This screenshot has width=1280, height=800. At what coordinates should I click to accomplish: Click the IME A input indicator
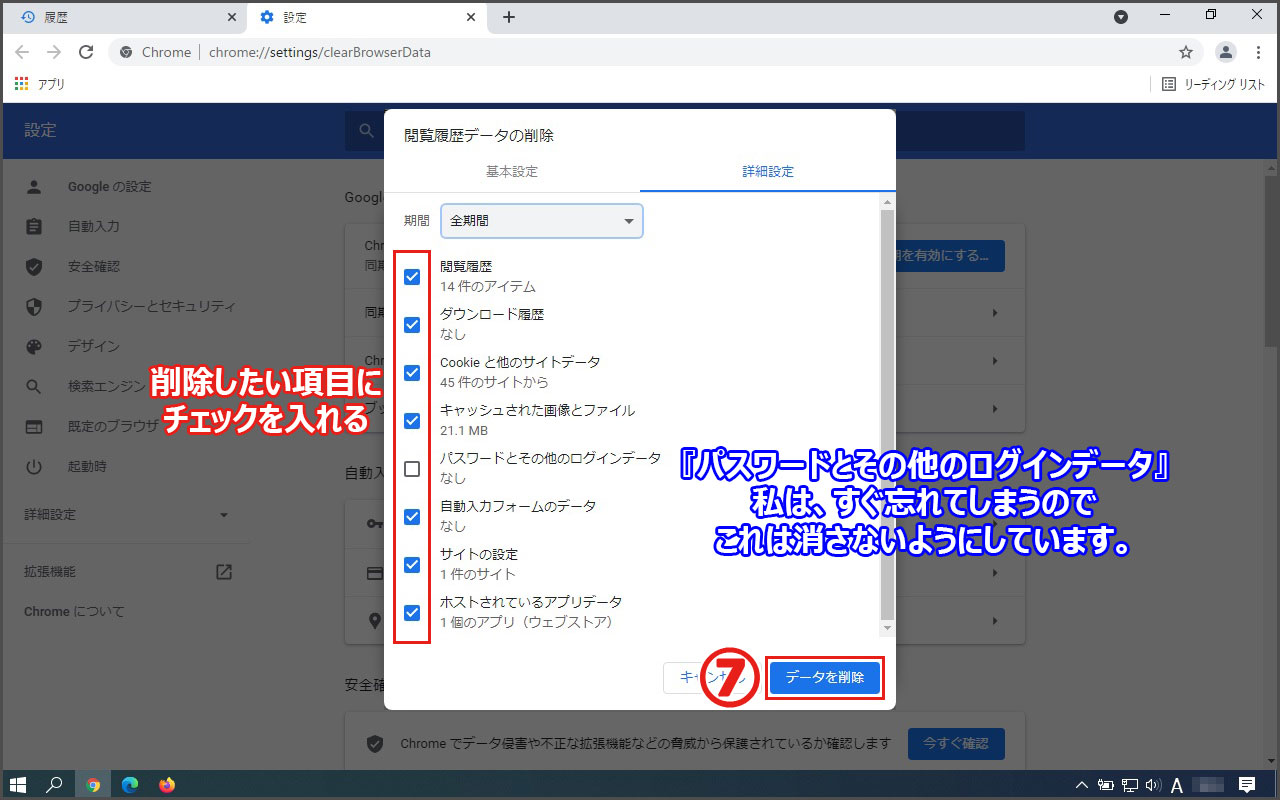(1177, 785)
